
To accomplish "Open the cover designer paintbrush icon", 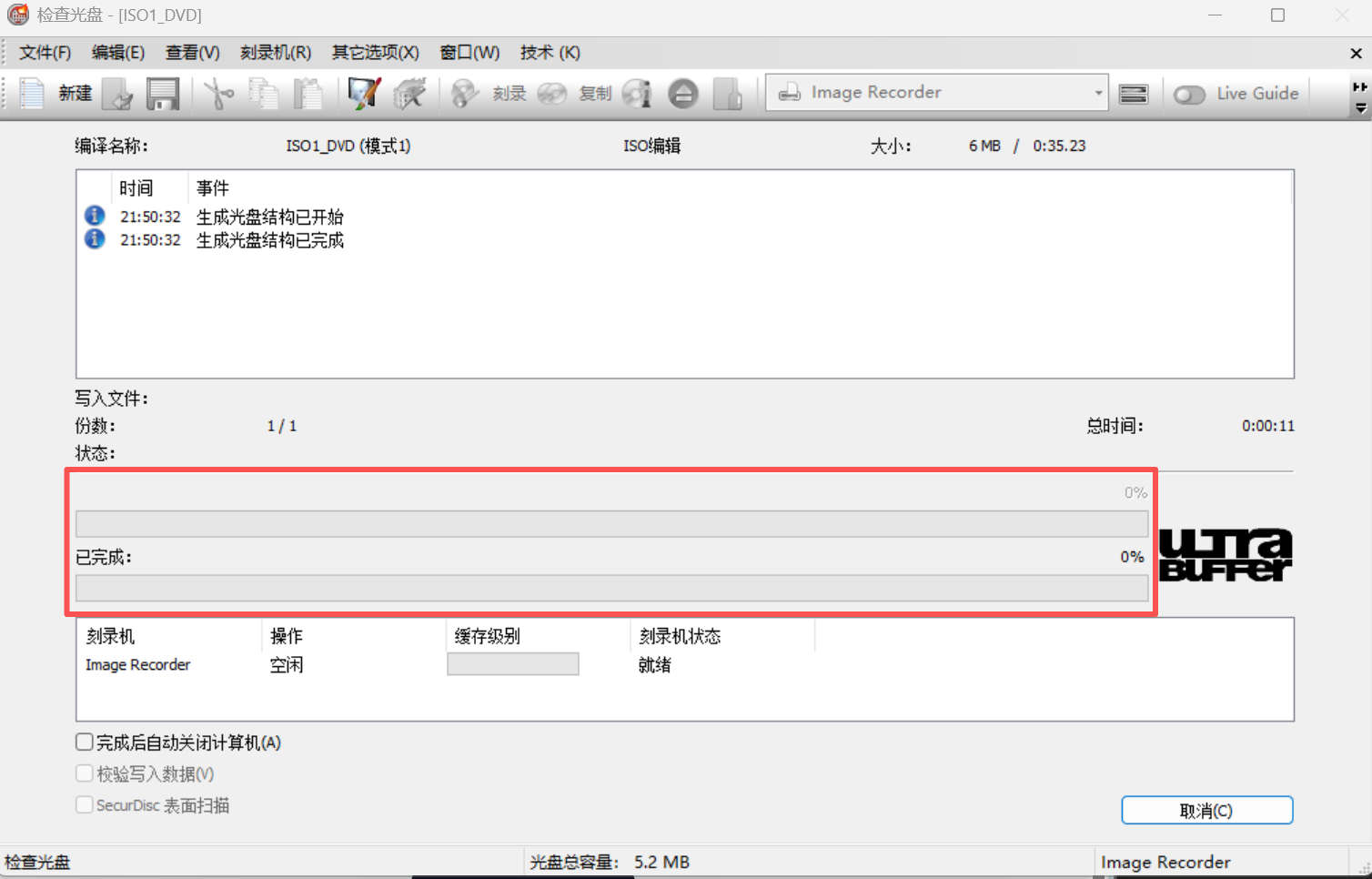I will pos(364,93).
